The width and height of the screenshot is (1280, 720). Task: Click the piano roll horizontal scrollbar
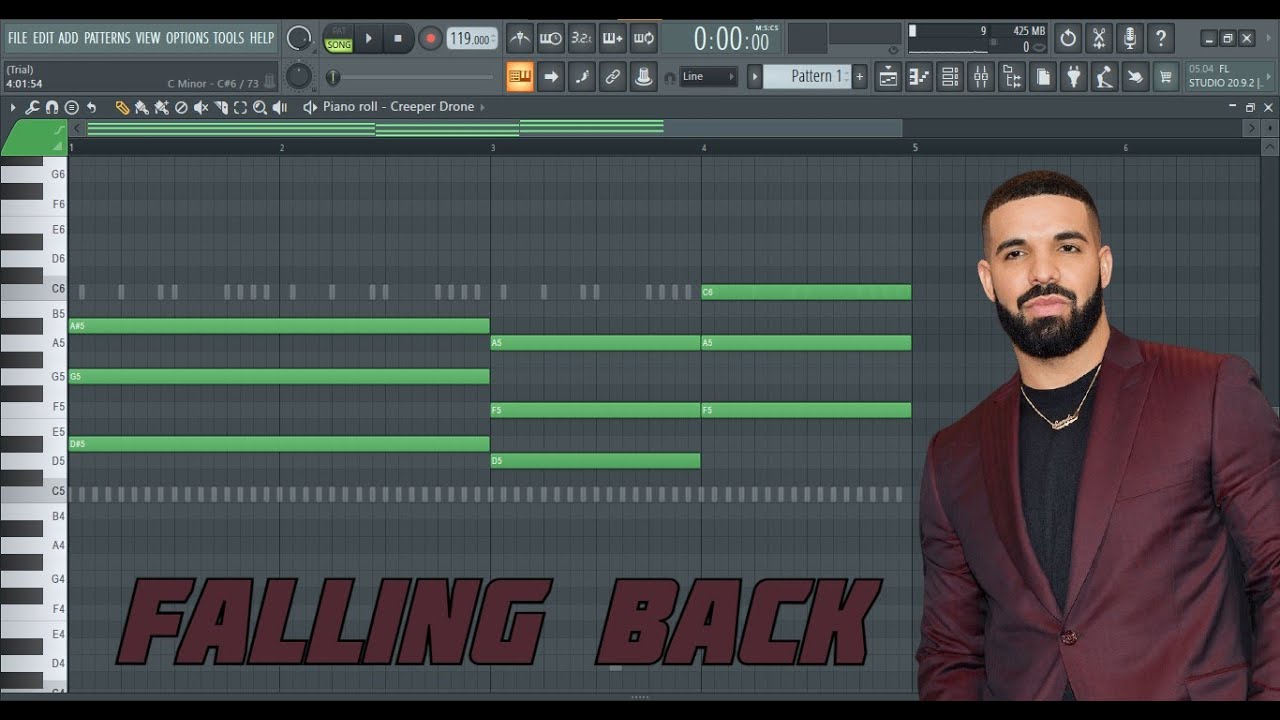[662, 128]
